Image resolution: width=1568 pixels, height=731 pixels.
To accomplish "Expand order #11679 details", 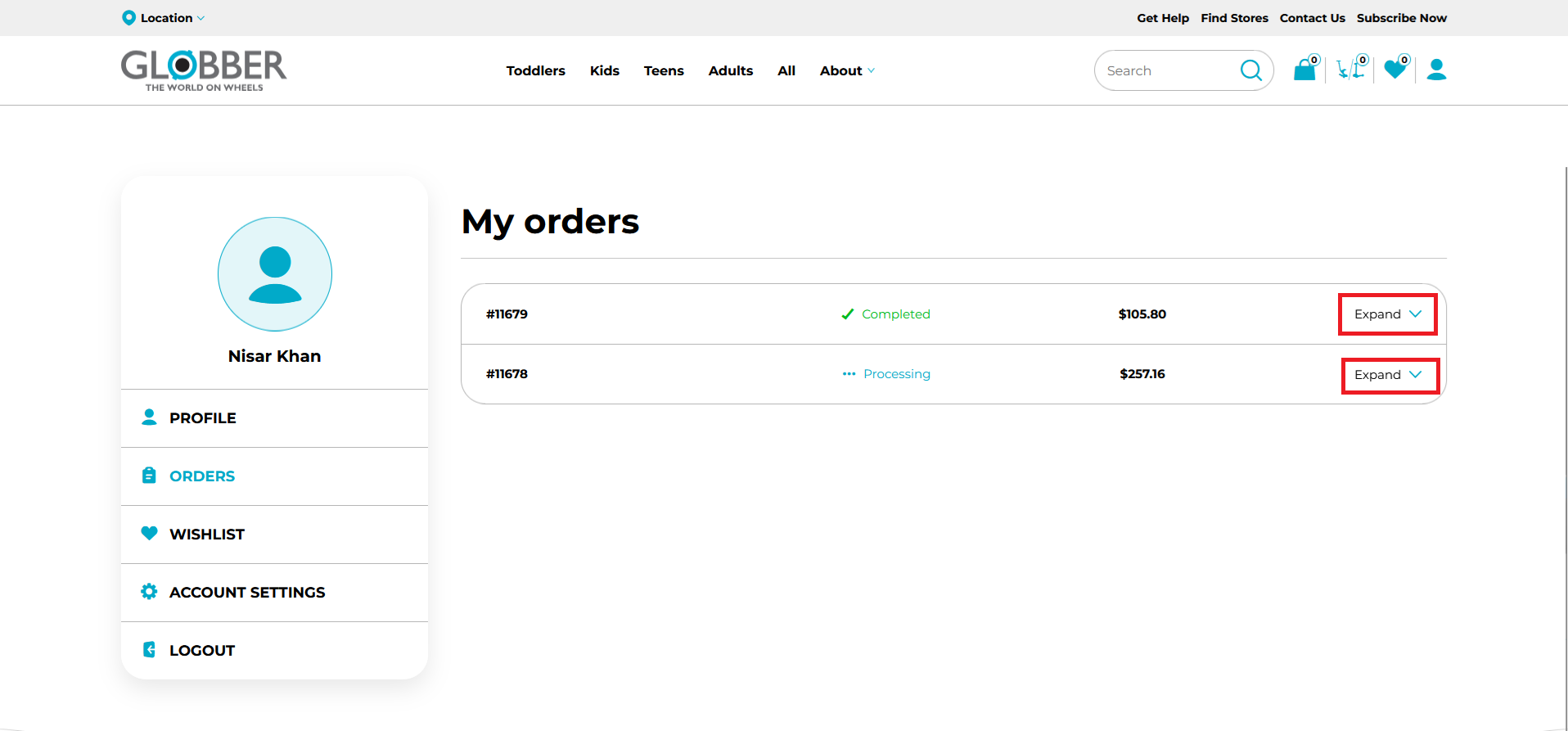I will pyautogui.click(x=1388, y=314).
